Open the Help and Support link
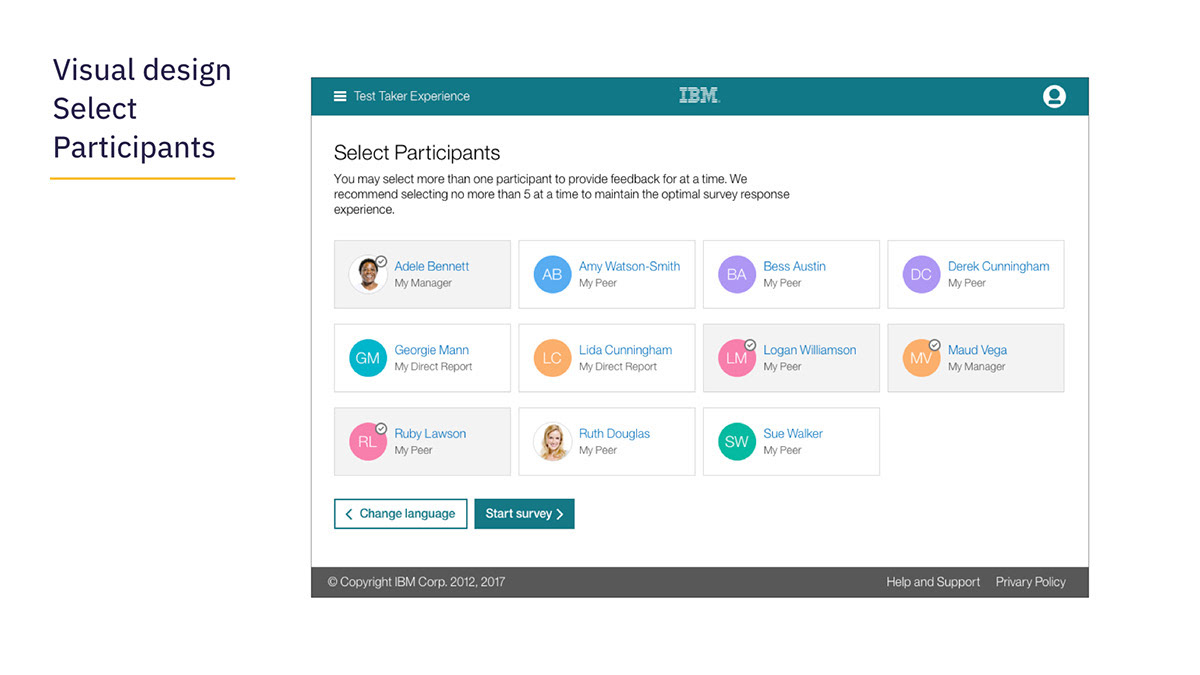 [x=933, y=582]
